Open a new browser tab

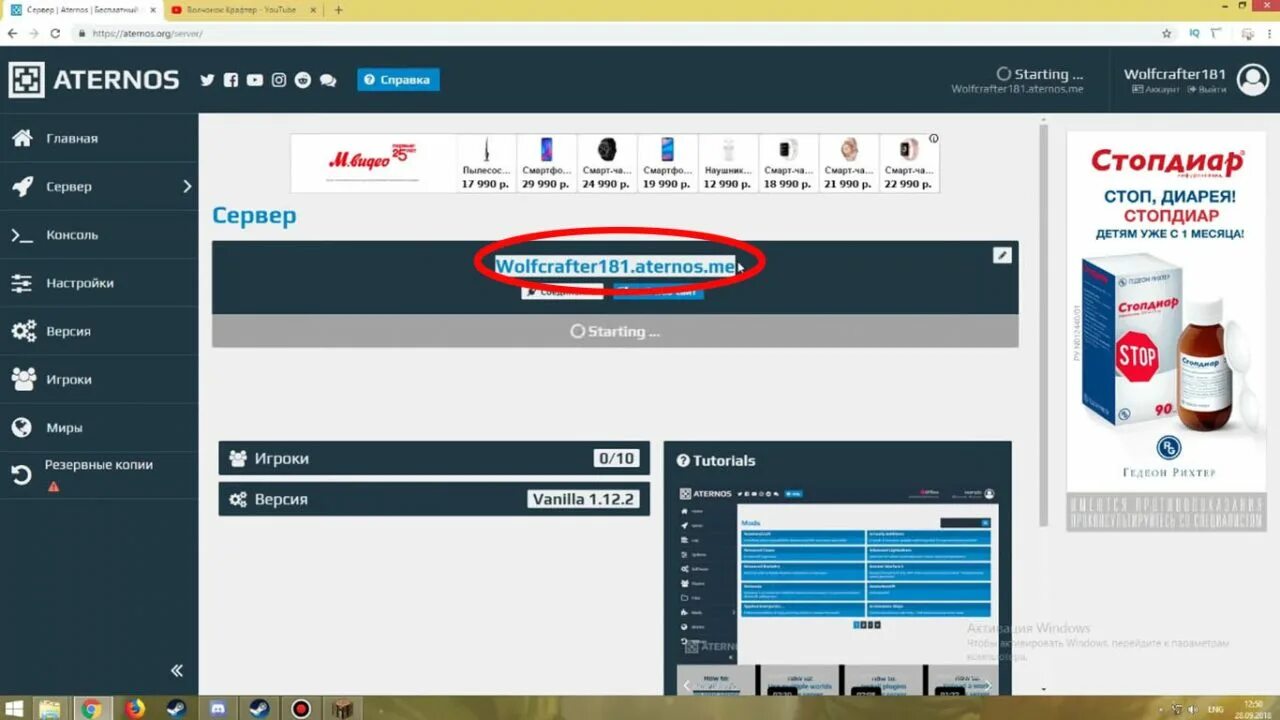[x=339, y=9]
